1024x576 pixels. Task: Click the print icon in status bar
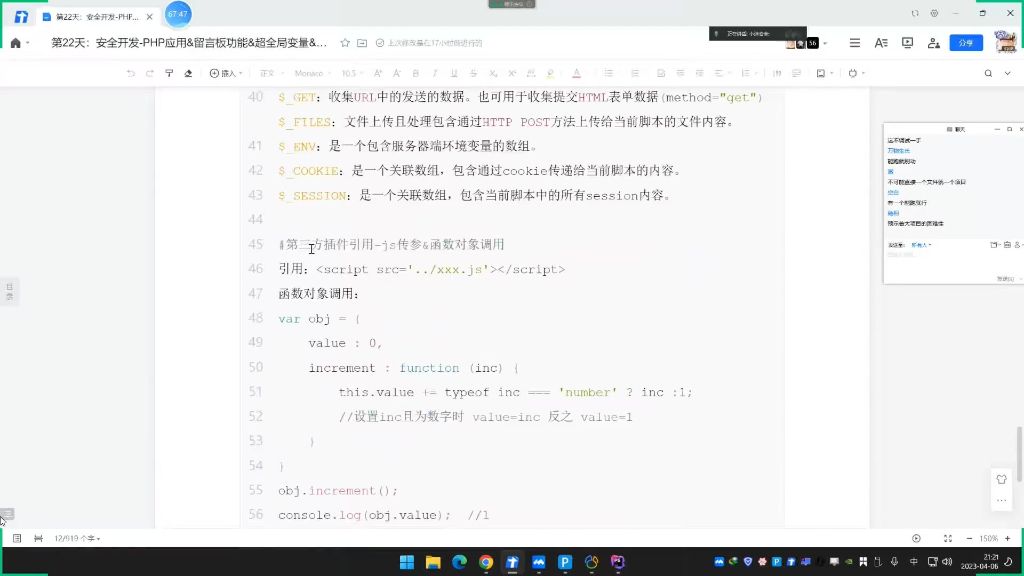39,538
